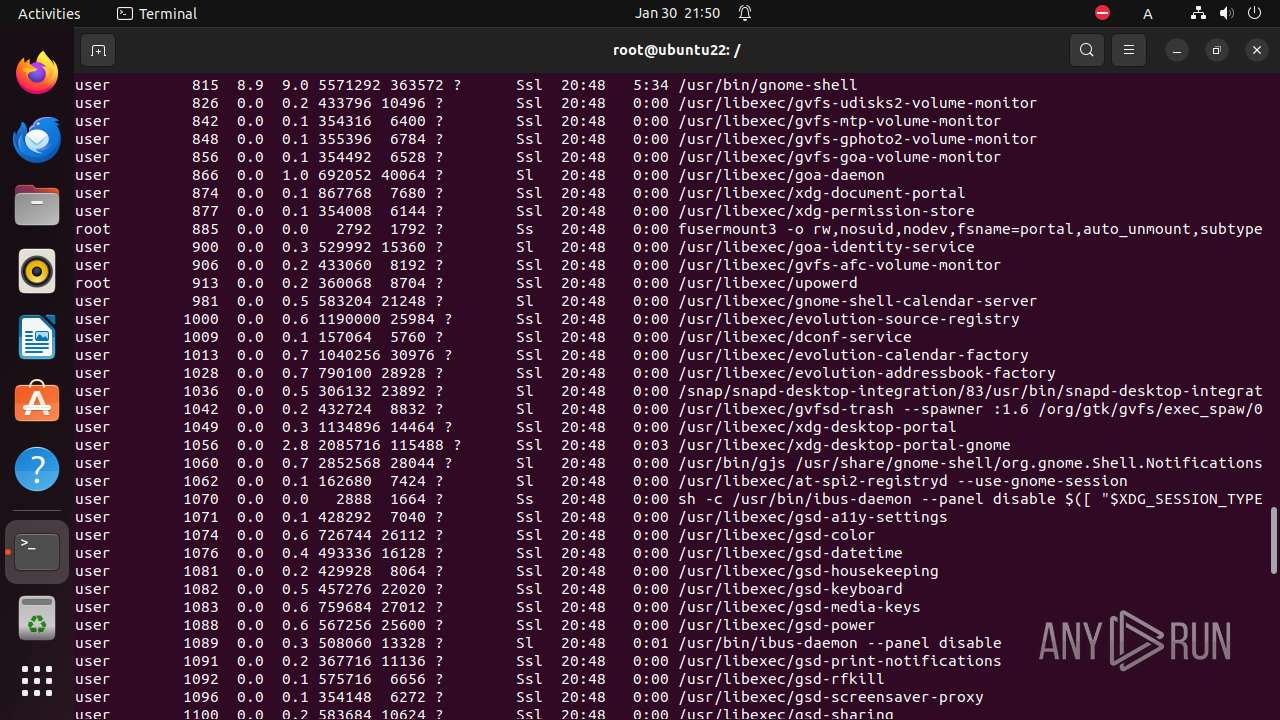
Task: Click the gvfs-goa-volume-monitor line
Action: pos(839,157)
